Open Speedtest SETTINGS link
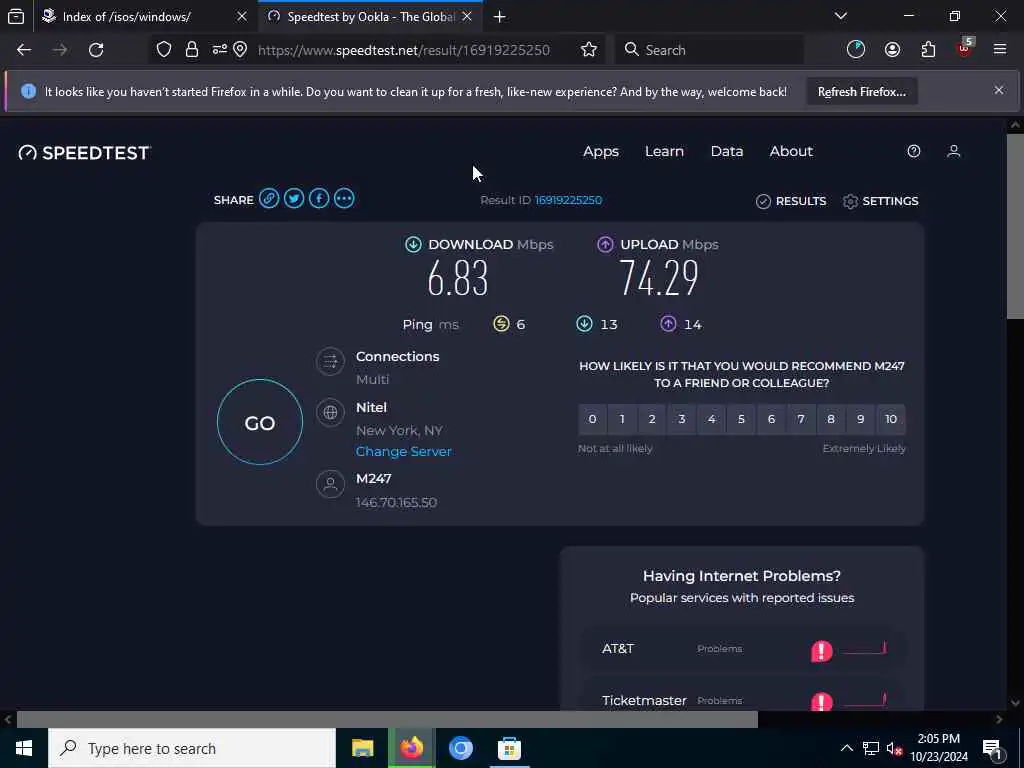 click(x=880, y=201)
